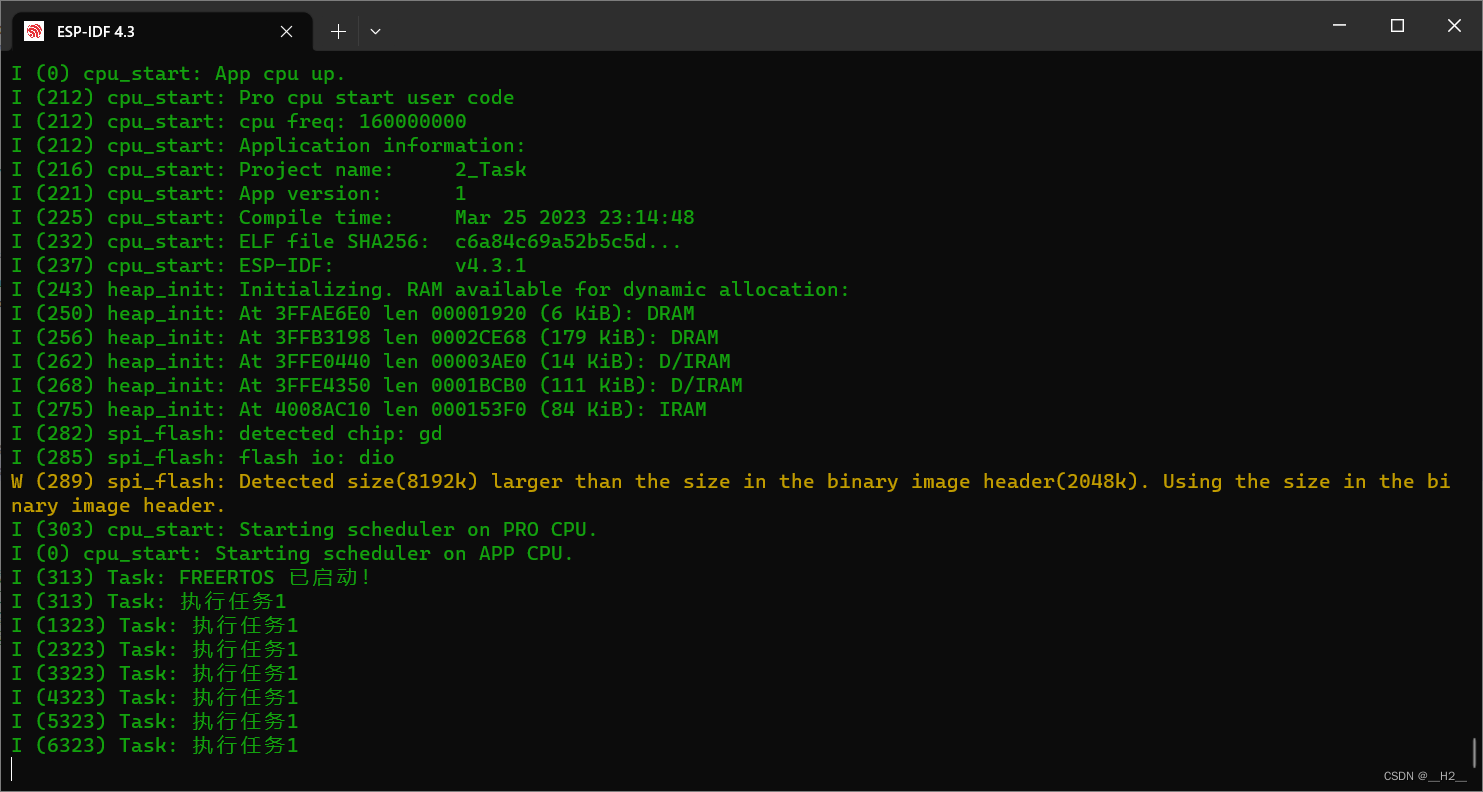This screenshot has width=1483, height=792.
Task: Maximize the terminal window
Action: click(1397, 26)
